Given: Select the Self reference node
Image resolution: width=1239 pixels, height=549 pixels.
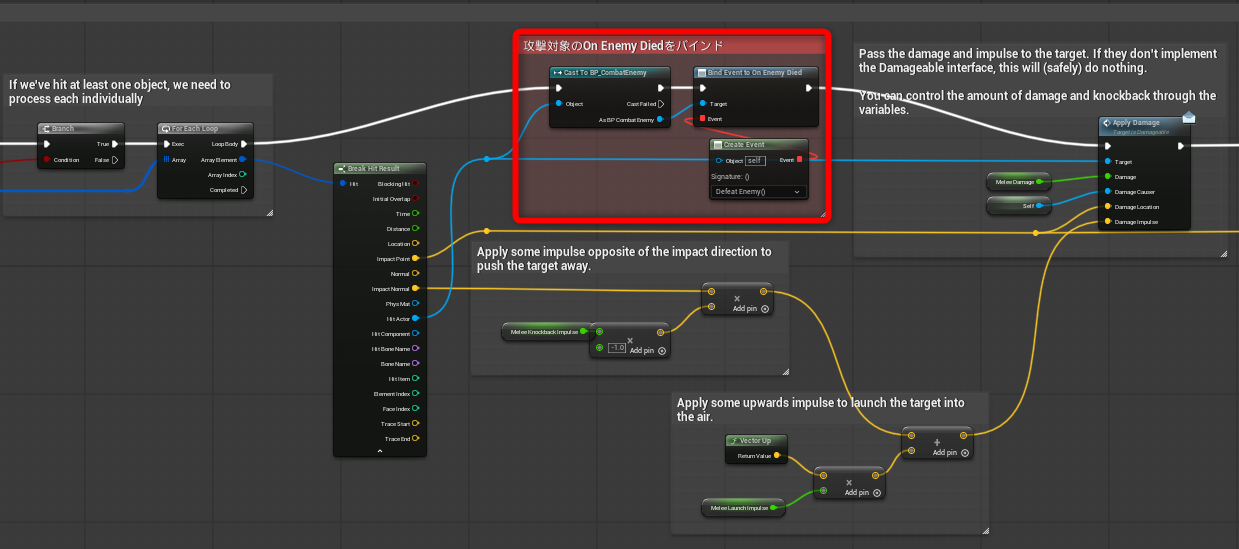Looking at the screenshot, I should [1019, 206].
